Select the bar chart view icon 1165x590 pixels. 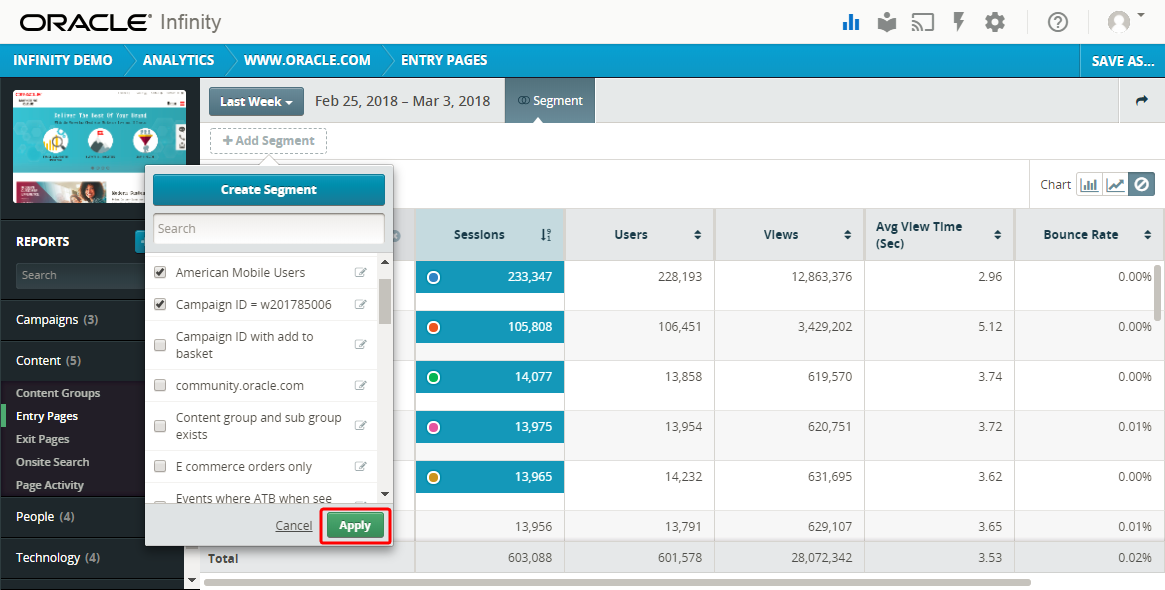[1089, 184]
